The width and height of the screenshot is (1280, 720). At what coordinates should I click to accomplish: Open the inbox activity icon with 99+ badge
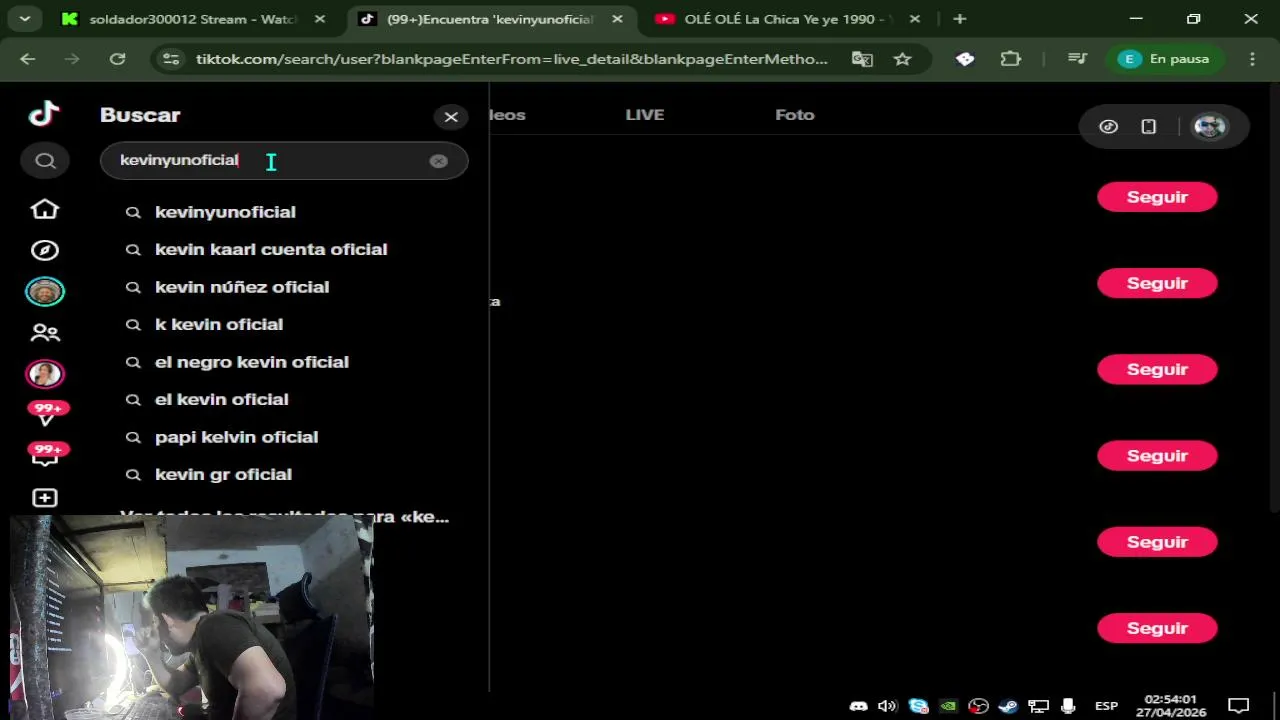47,455
